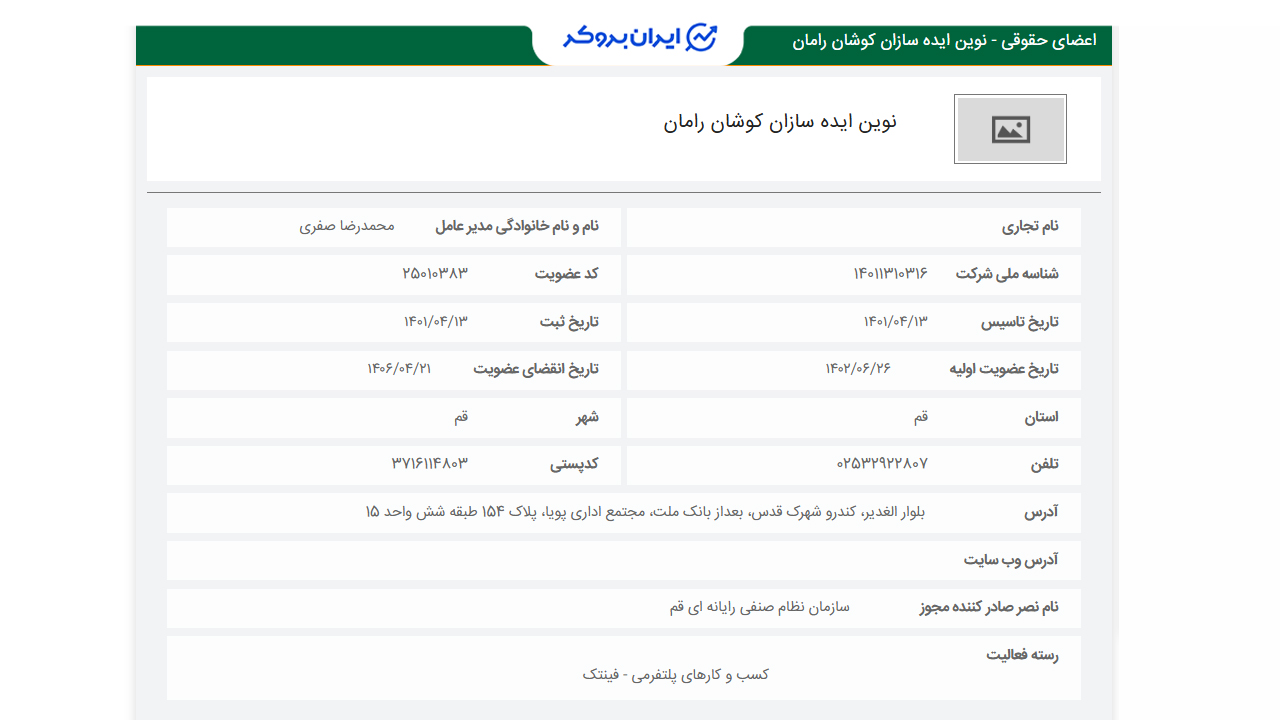
Task: Click the تاریخ تاسیس label
Action: point(1018,322)
